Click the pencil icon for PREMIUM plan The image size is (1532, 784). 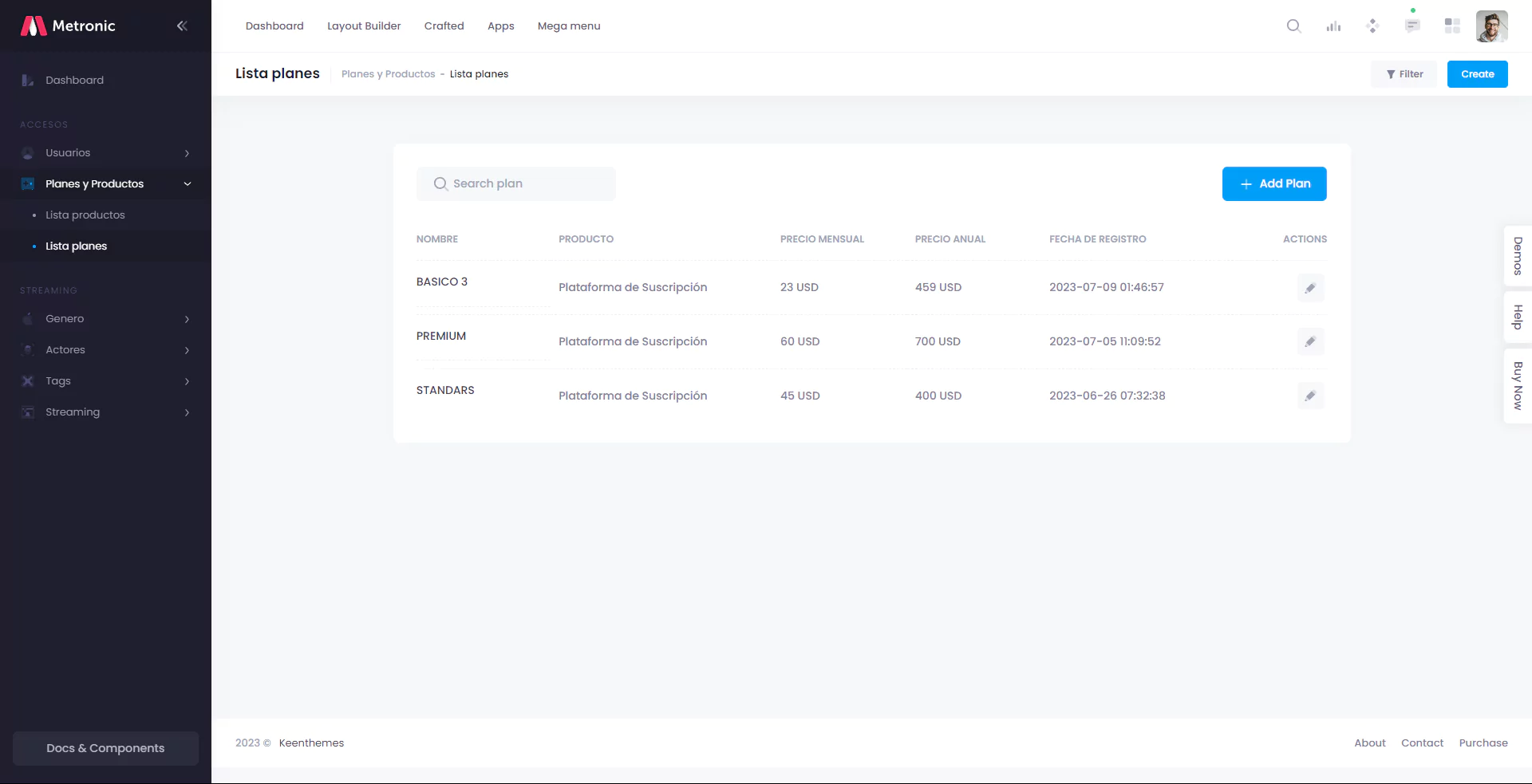(1310, 342)
